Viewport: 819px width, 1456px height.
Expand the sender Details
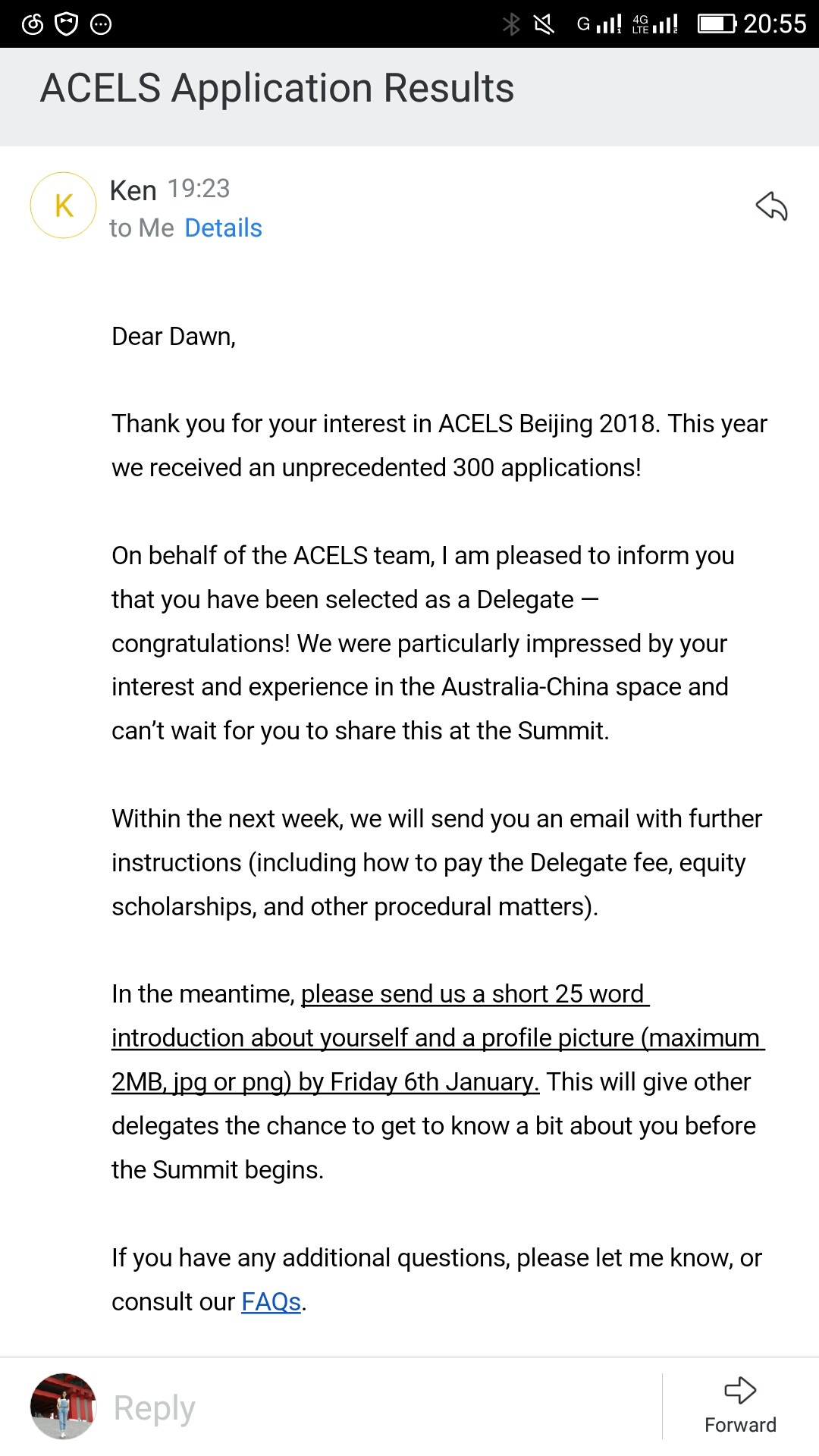click(223, 228)
